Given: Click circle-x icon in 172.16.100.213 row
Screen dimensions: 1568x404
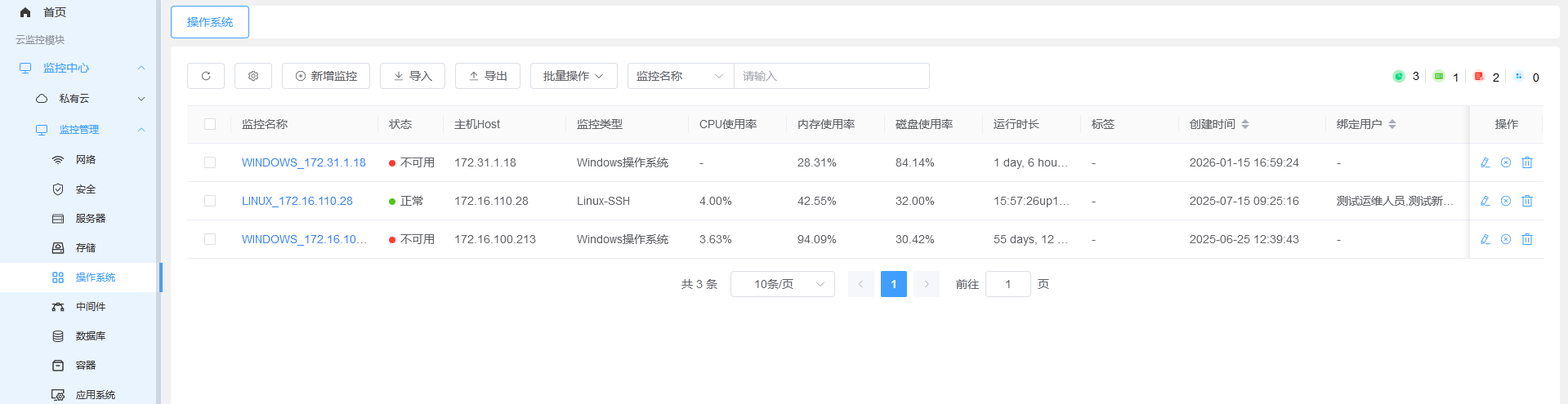Looking at the screenshot, I should [x=1506, y=239].
